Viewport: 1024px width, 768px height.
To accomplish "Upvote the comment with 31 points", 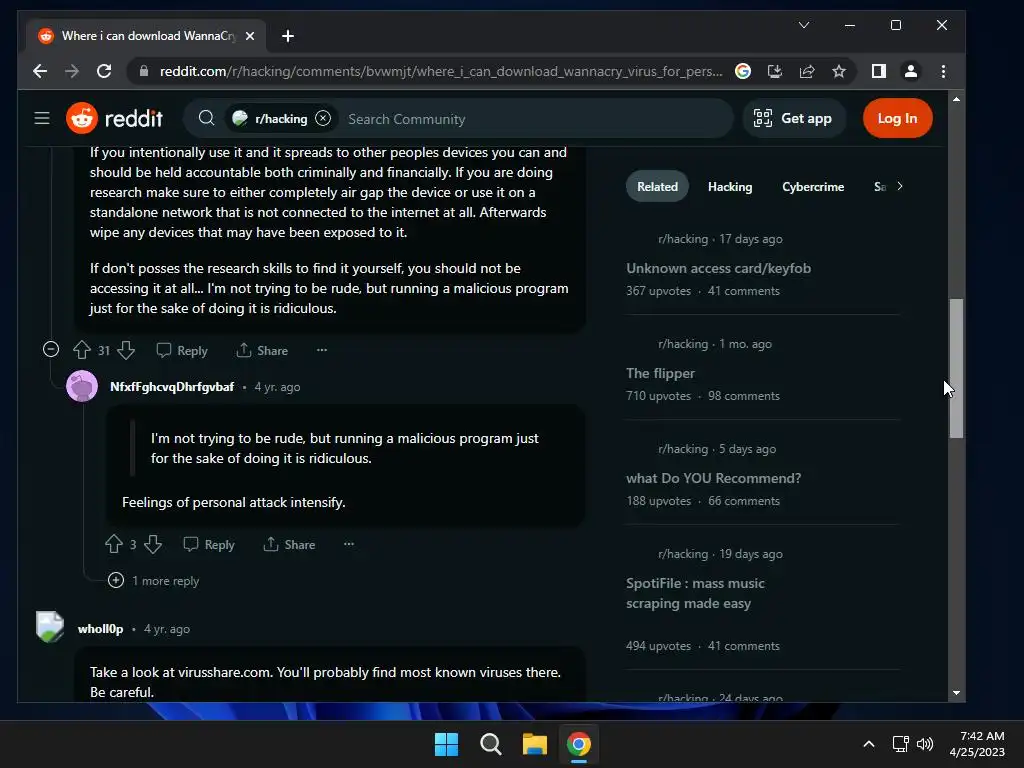I will point(82,350).
